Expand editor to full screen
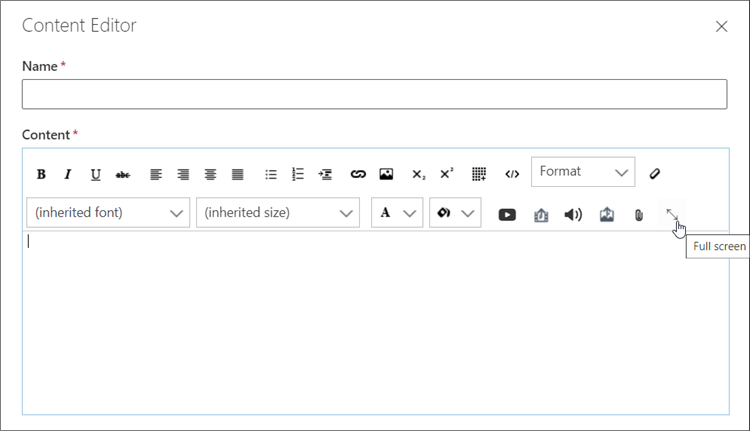 [x=672, y=214]
